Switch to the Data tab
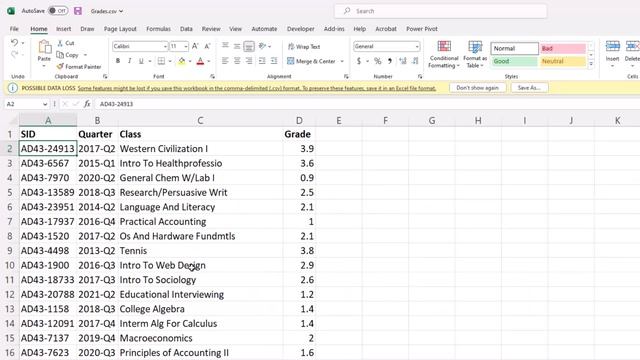Image resolution: width=640 pixels, height=360 pixels. click(186, 29)
